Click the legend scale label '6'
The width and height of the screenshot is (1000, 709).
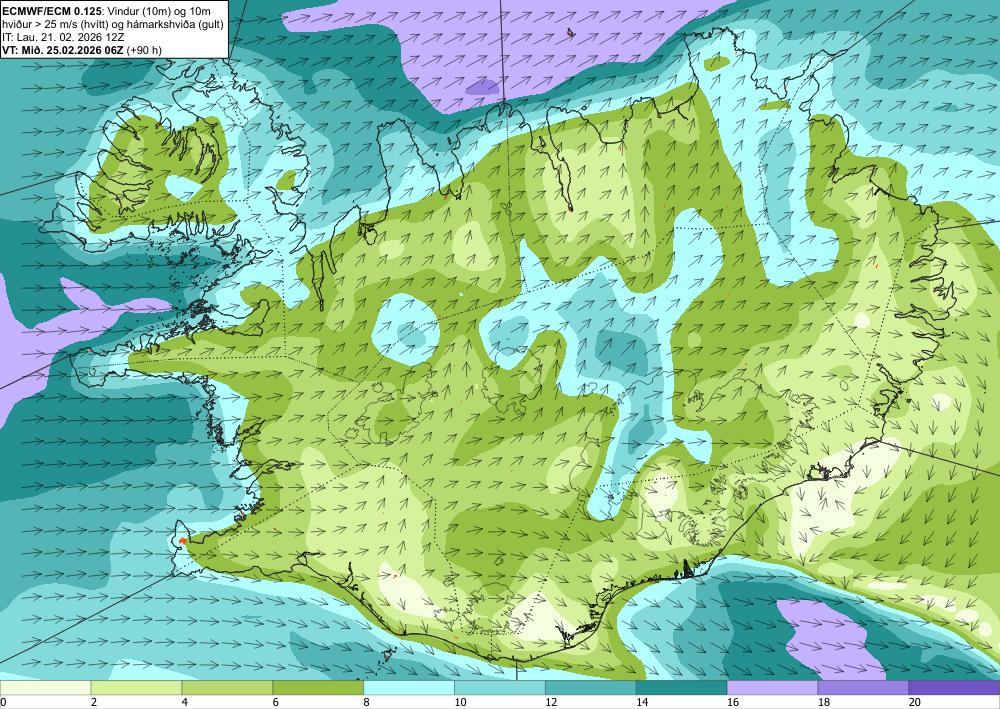click(x=275, y=703)
